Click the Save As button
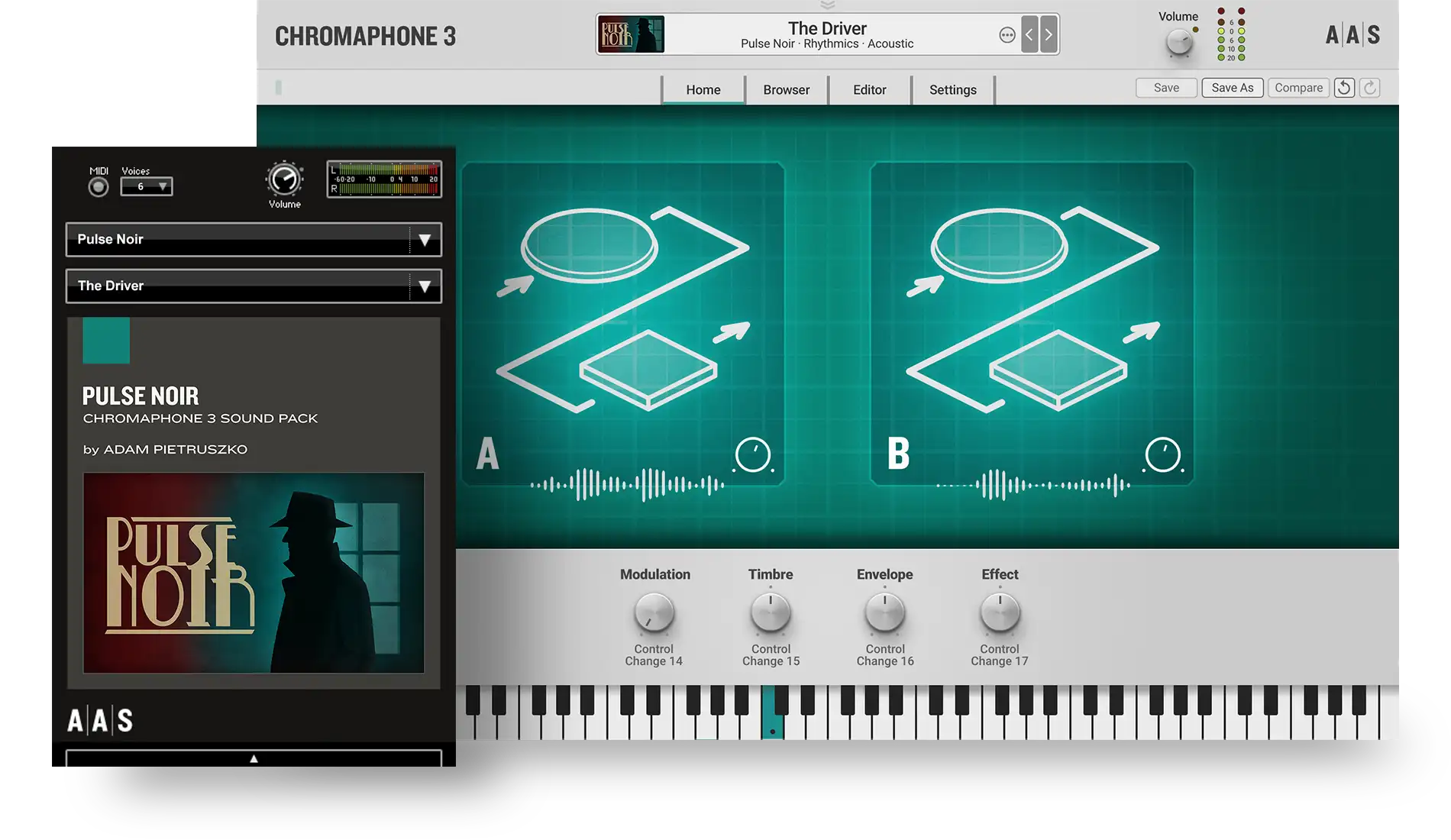This screenshot has width=1451, height=840. tap(1232, 88)
